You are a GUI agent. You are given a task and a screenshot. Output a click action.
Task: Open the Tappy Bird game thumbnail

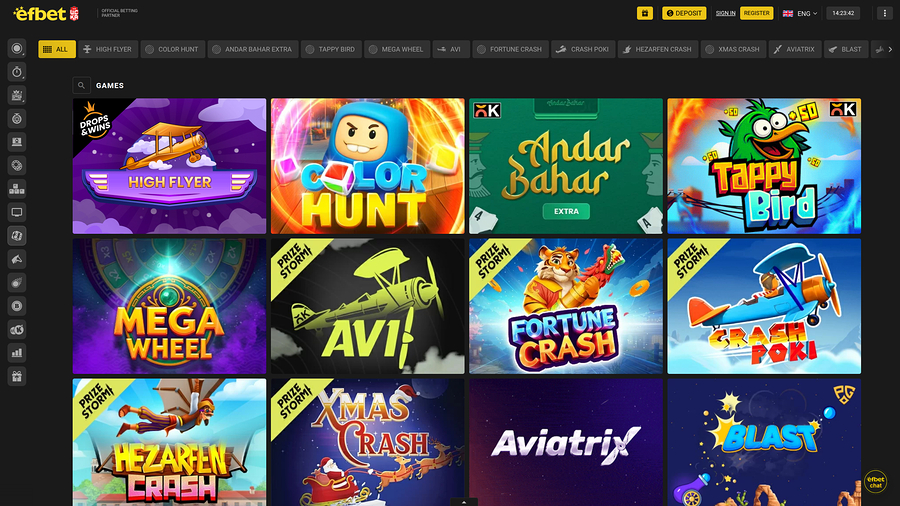point(764,166)
